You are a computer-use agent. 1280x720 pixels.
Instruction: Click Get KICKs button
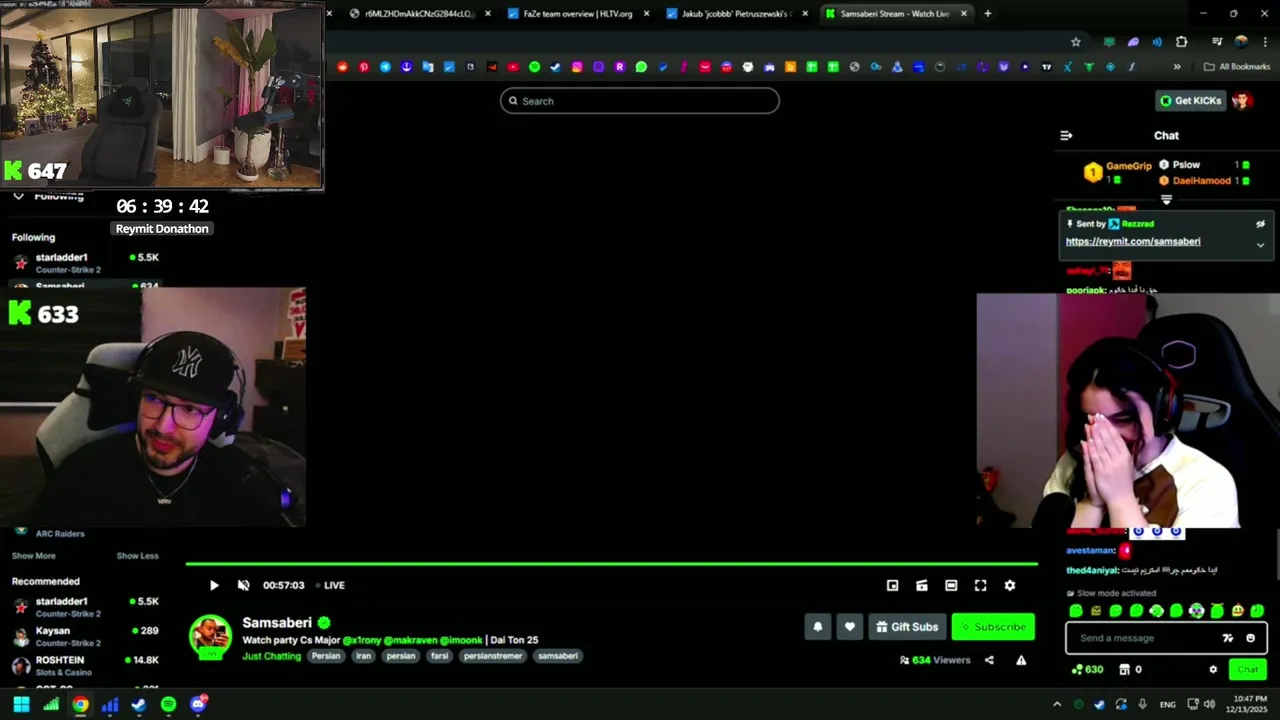[1190, 101]
